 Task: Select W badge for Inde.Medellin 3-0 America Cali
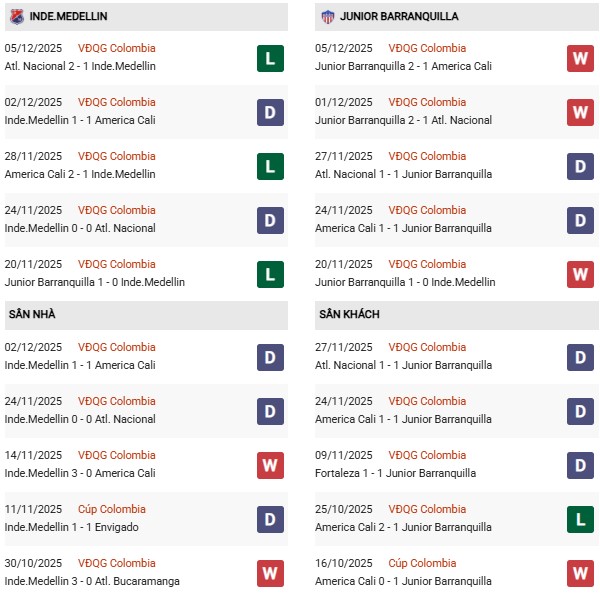pos(270,465)
